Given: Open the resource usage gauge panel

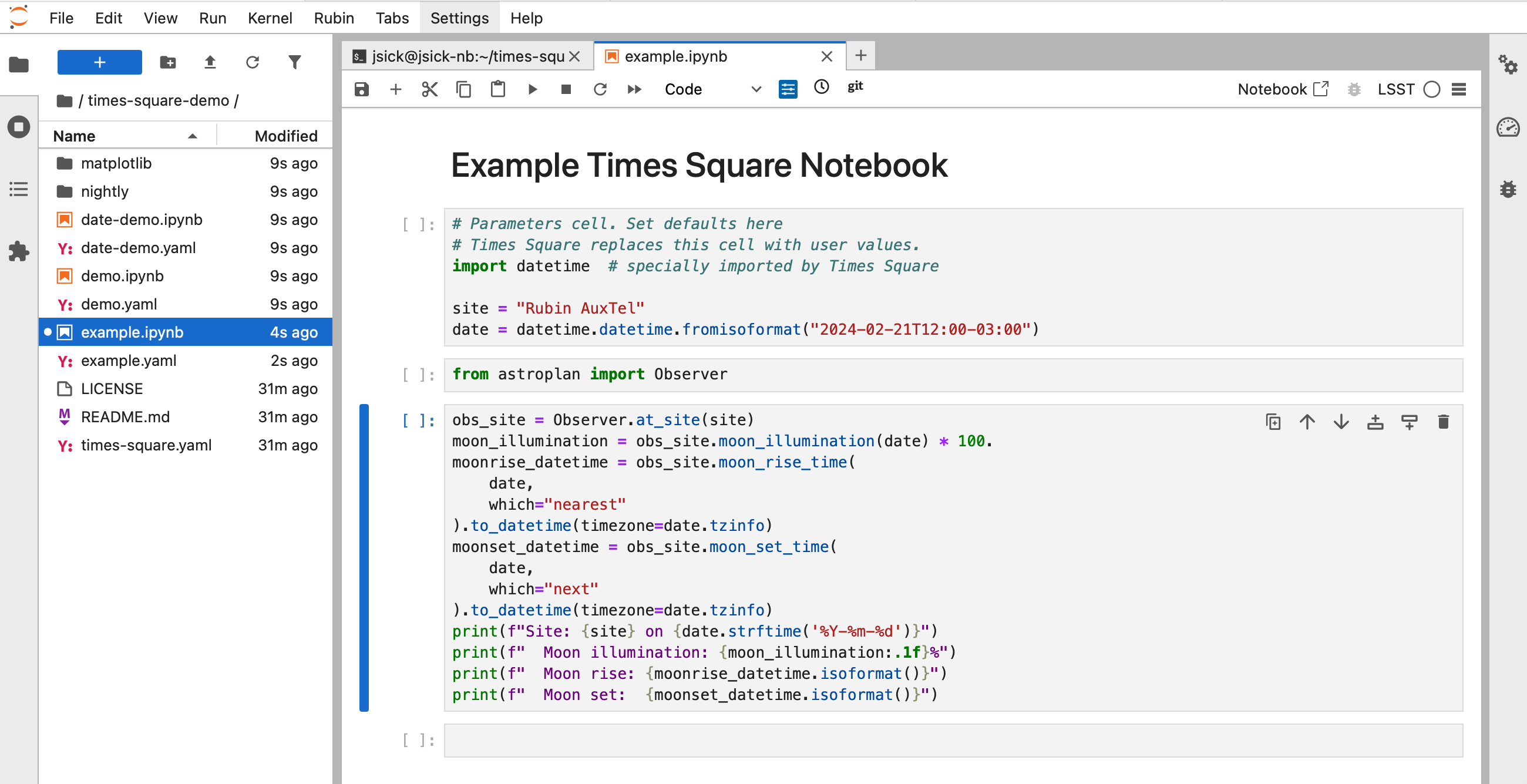Looking at the screenshot, I should pos(1508,127).
